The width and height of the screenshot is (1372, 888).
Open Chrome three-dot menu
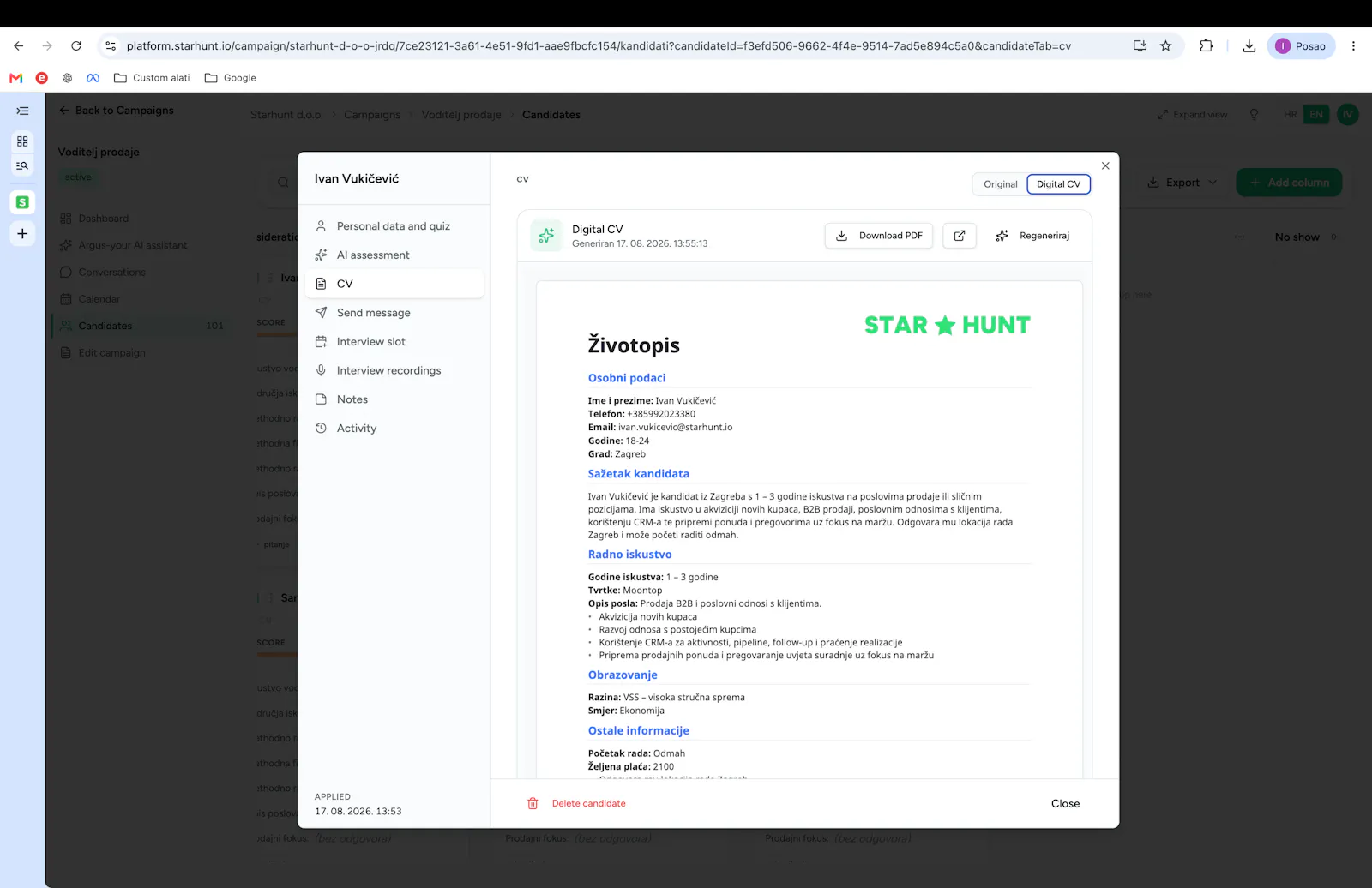1353,46
